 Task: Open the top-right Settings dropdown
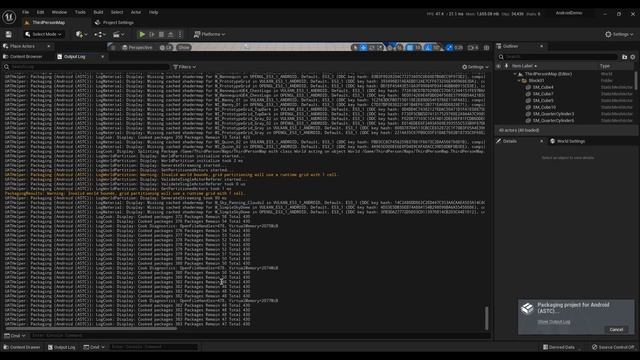click(619, 34)
